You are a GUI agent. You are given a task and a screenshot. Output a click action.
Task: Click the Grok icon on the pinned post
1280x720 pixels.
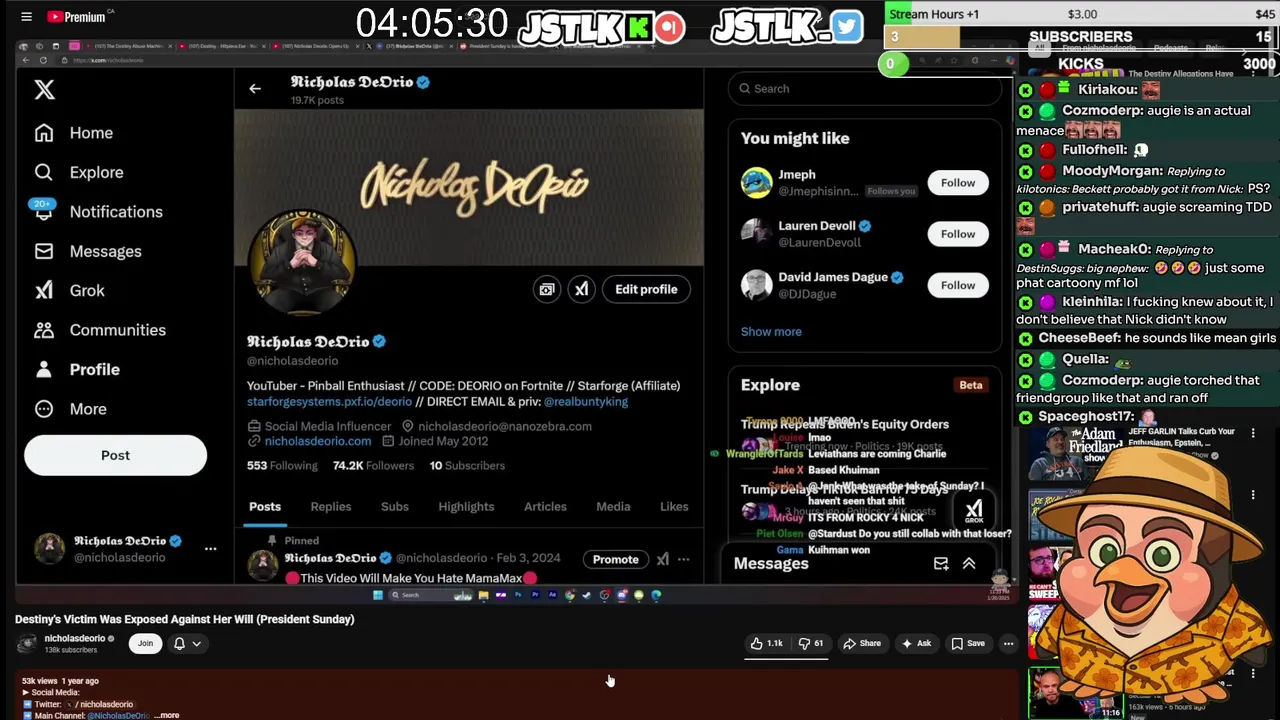tap(662, 559)
